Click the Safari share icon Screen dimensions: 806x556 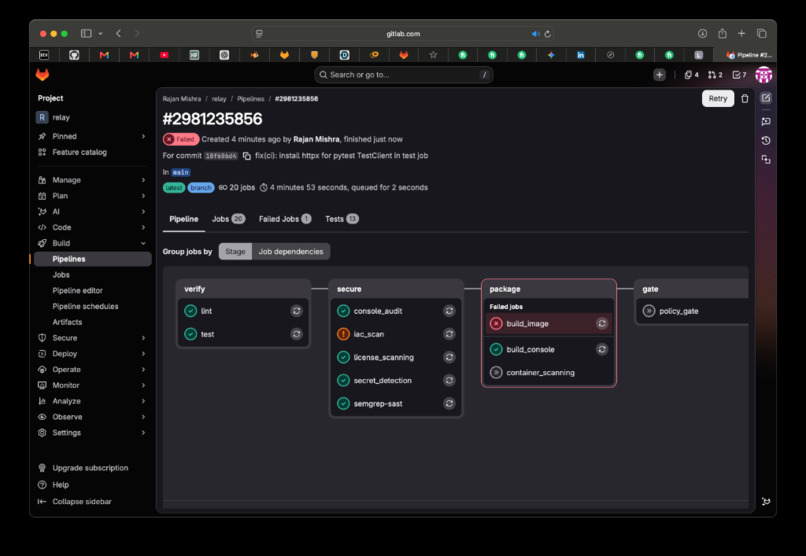(722, 33)
